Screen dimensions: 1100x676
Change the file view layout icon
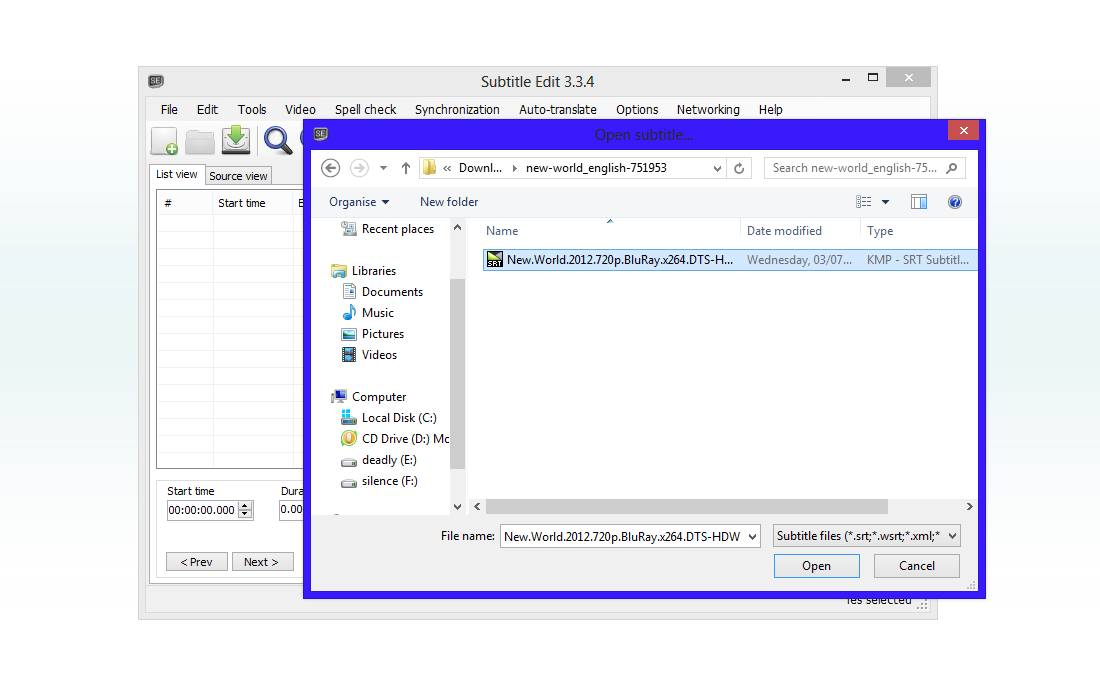[x=864, y=202]
